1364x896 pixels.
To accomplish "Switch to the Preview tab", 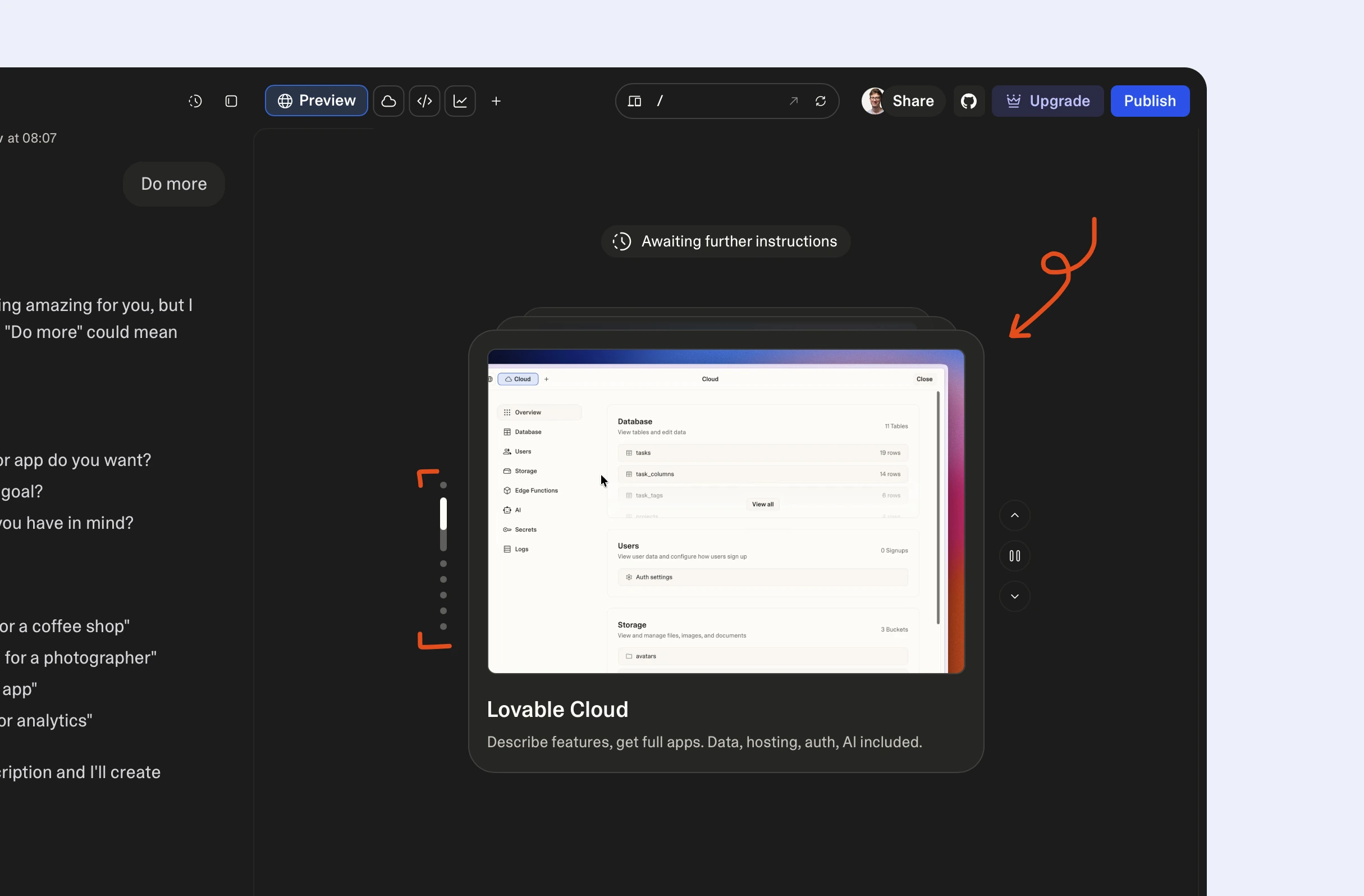I will tap(317, 101).
